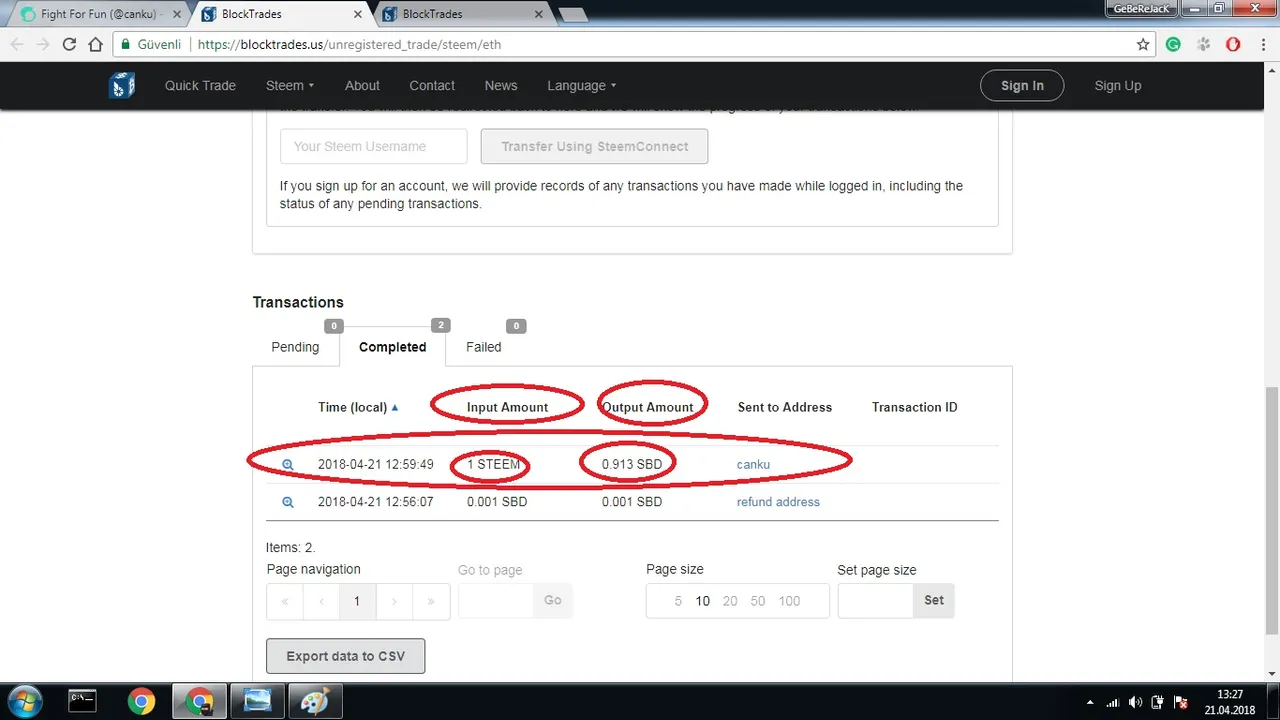The image size is (1280, 720).
Task: Open the News page
Action: pyautogui.click(x=501, y=85)
